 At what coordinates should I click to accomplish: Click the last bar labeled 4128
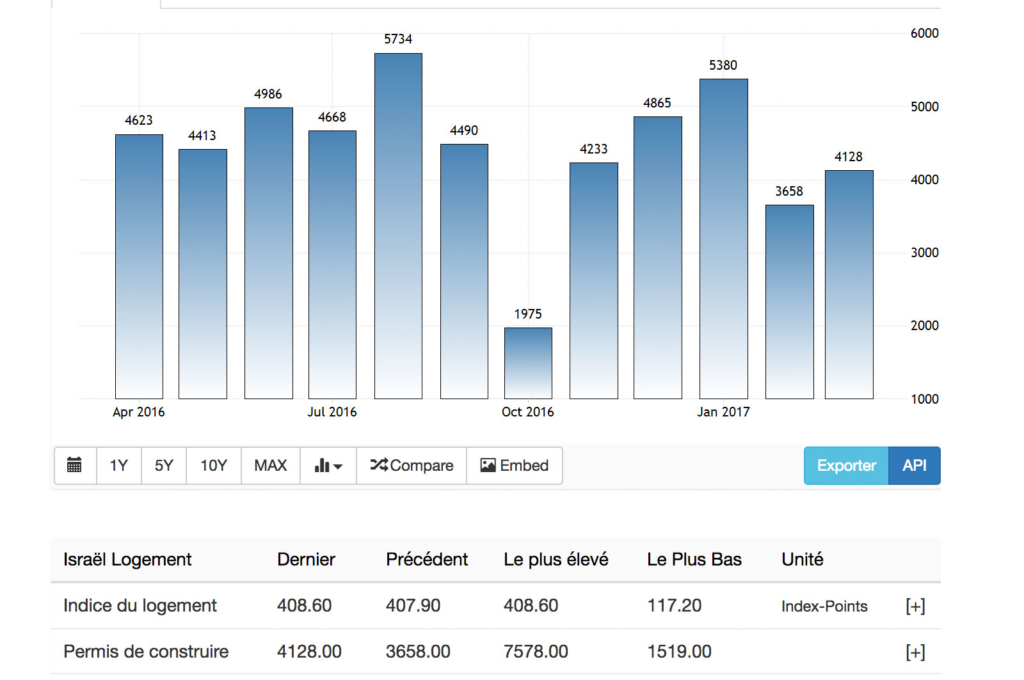click(x=849, y=284)
